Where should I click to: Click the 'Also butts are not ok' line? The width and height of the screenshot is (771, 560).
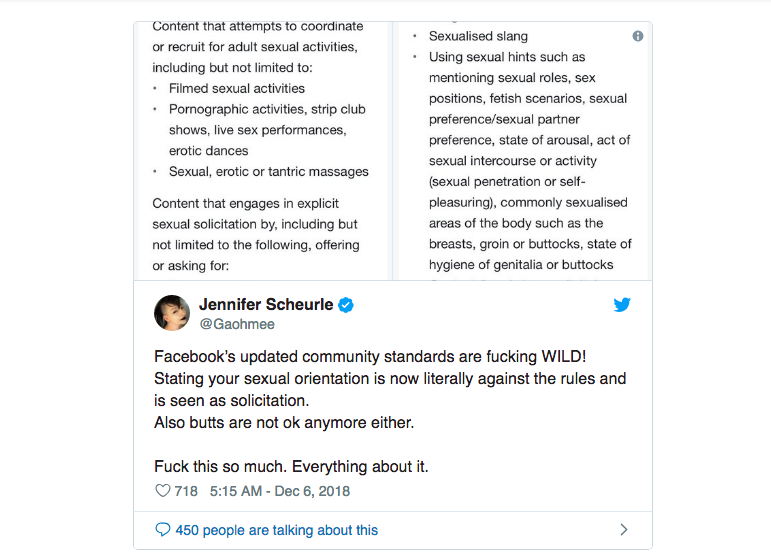pyautogui.click(x=284, y=422)
